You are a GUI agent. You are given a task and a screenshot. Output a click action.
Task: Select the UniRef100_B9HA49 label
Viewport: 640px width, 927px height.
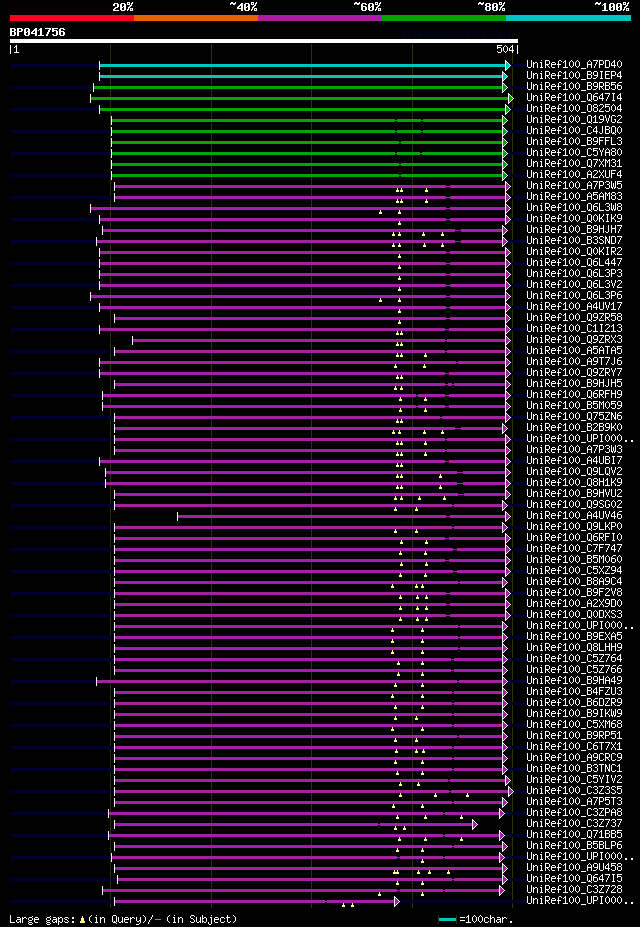click(x=574, y=681)
